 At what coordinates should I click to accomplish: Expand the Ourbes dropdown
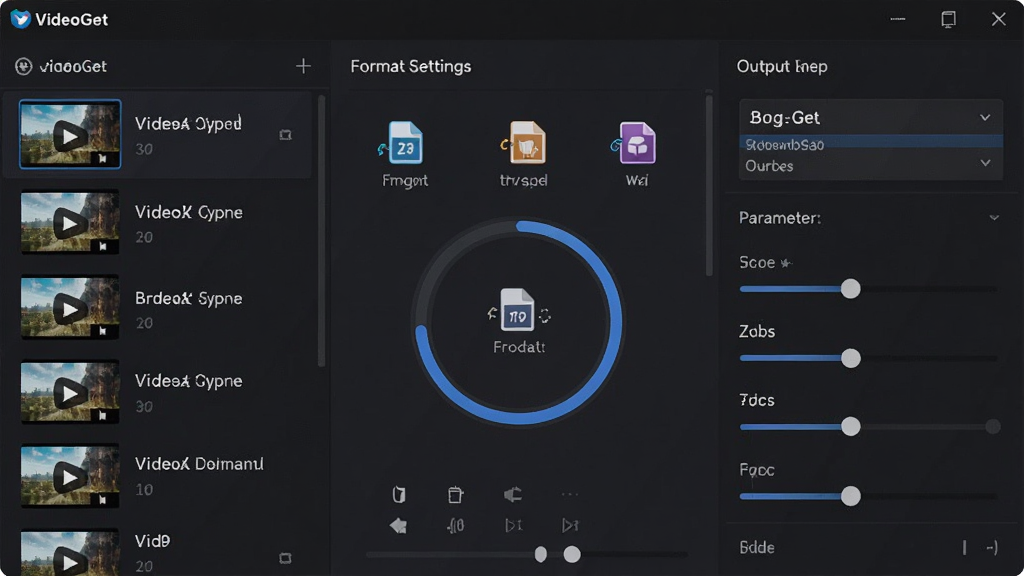tap(871, 166)
